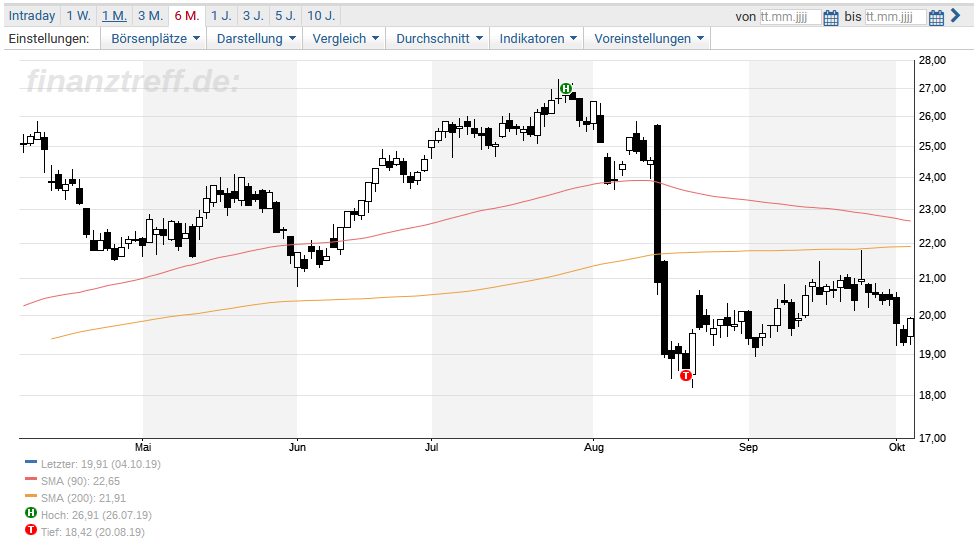Select the 3 J. time range tab
The width and height of the screenshot is (980, 541).
(254, 16)
